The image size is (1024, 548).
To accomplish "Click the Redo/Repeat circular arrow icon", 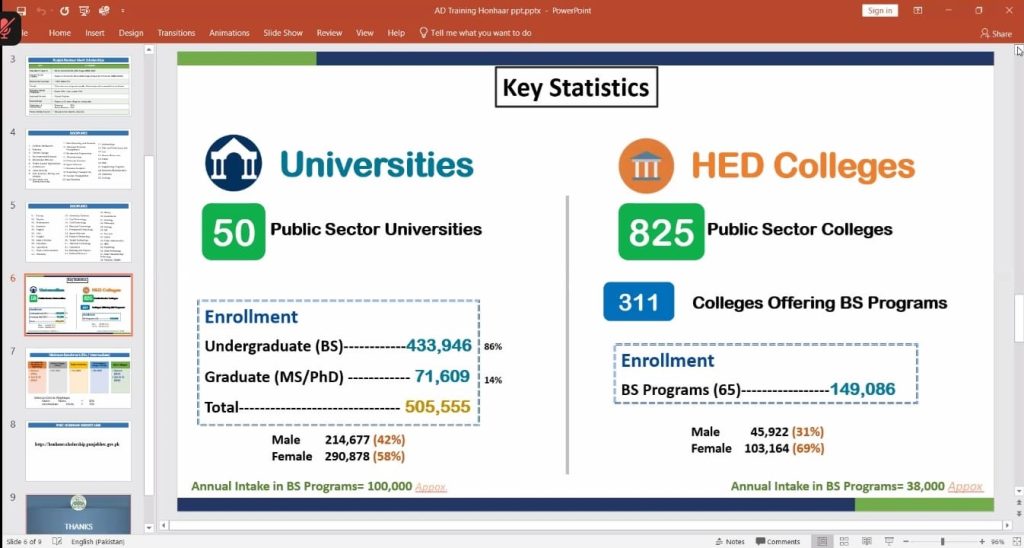I will (64, 10).
